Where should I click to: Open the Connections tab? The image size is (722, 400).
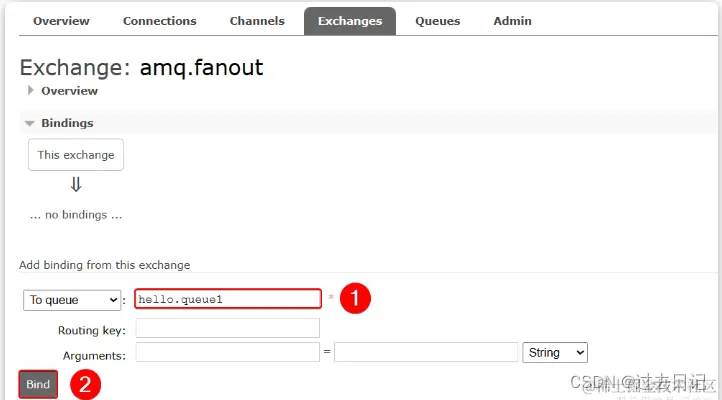pos(159,21)
